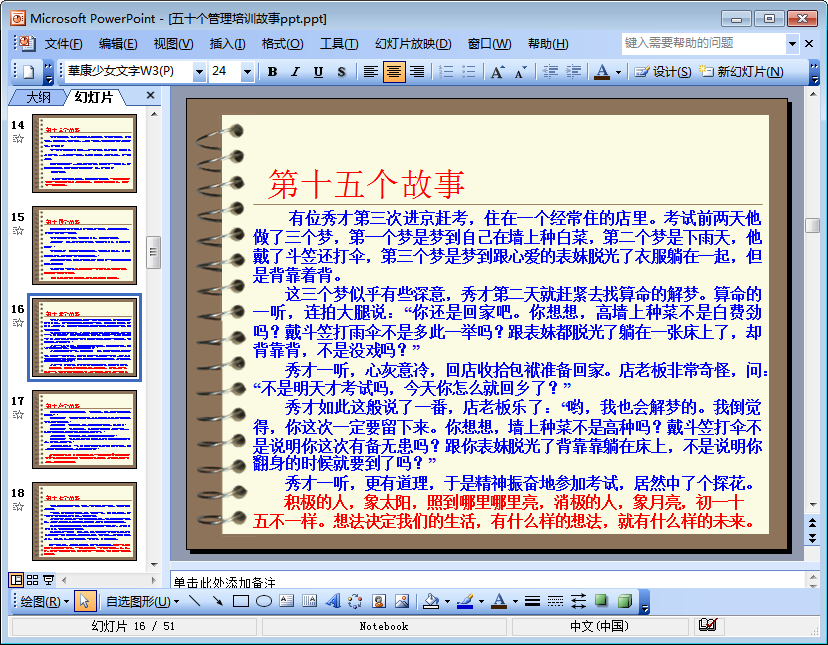Apply line color with brush icon

pyautogui.click(x=465, y=601)
